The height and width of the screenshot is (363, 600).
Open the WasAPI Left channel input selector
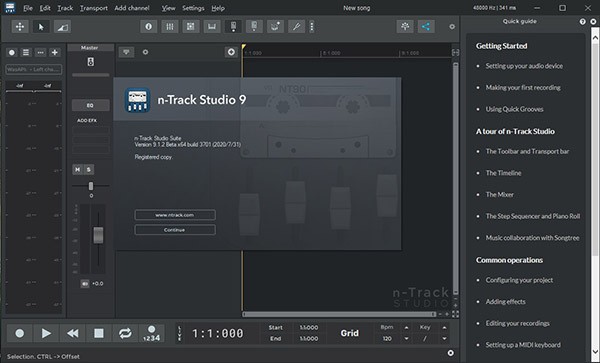[x=34, y=69]
